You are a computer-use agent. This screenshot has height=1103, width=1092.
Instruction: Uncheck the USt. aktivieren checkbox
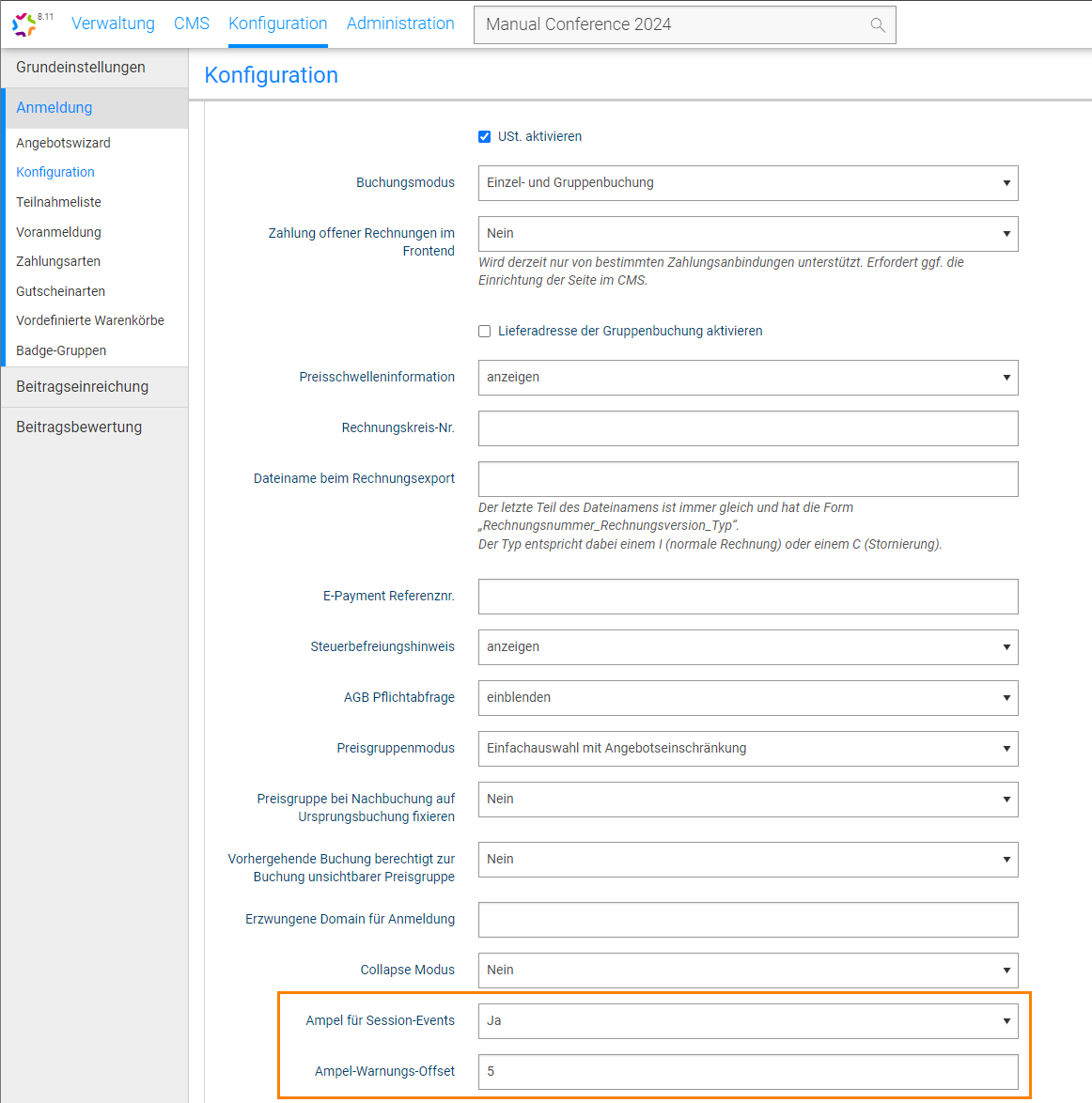(485, 137)
